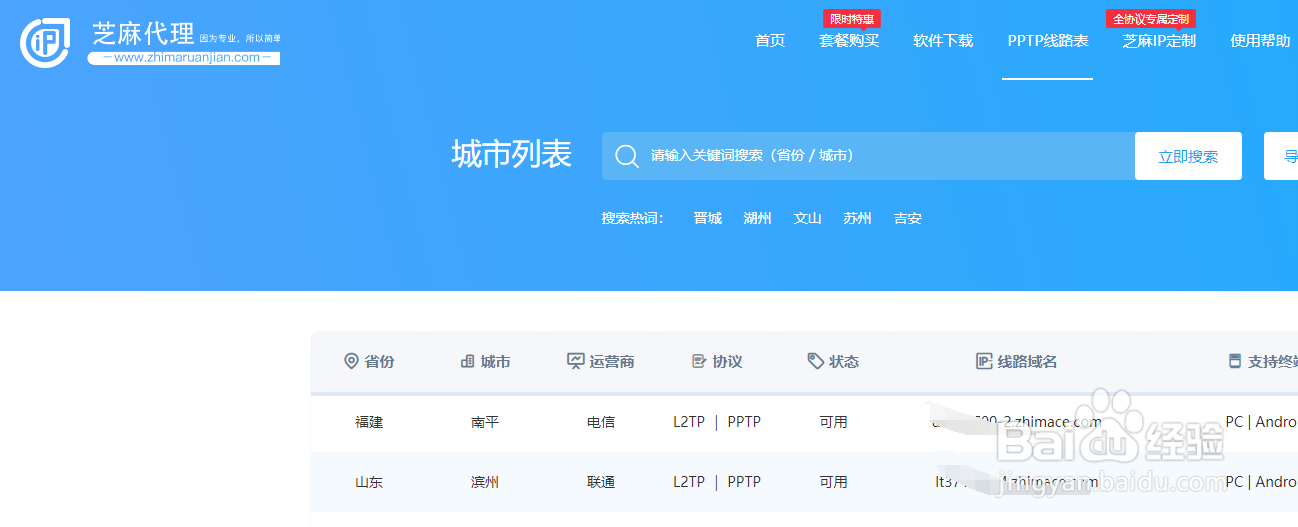The image size is (1298, 527).
Task: Click the 芝麻代理 brand title
Action: 143,33
